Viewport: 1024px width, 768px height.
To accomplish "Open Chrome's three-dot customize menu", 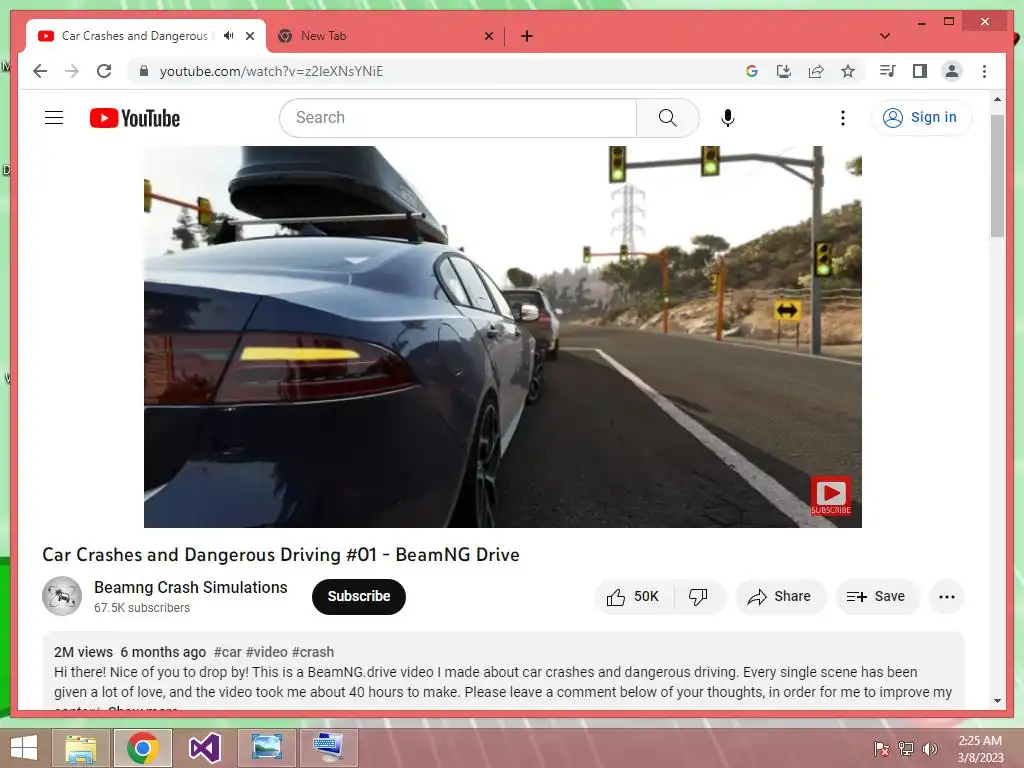I will point(984,71).
